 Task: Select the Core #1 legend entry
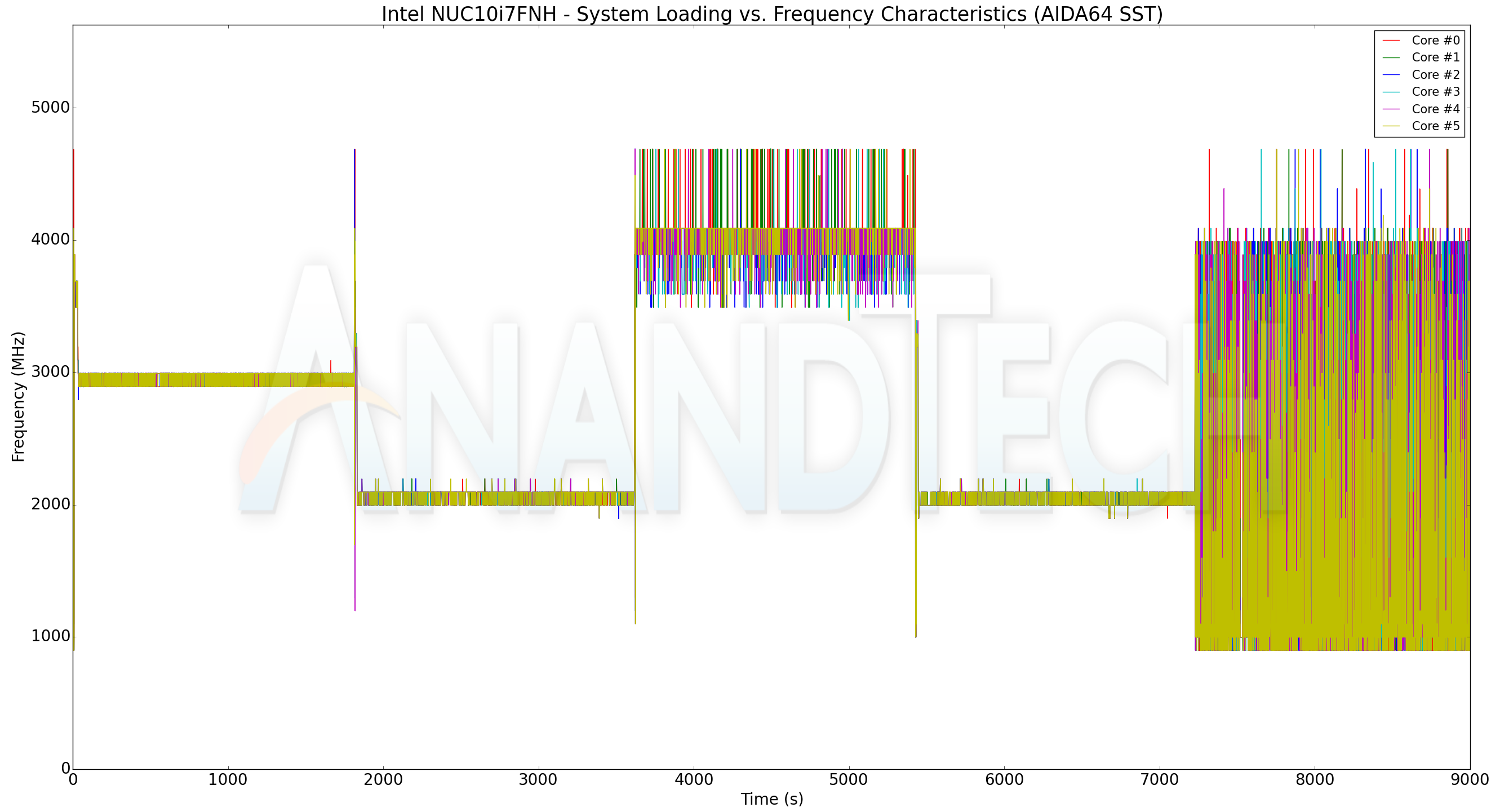[1421, 57]
